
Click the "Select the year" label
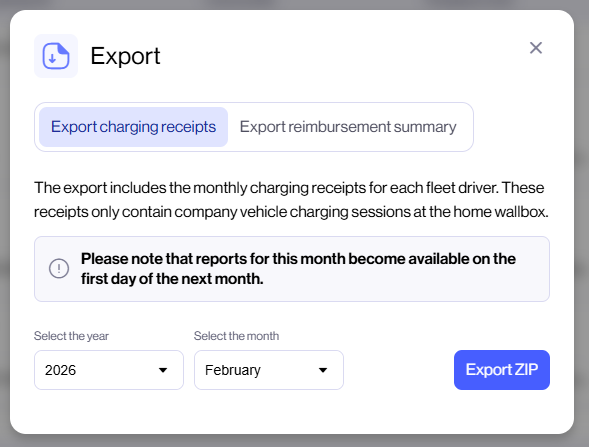[71, 336]
